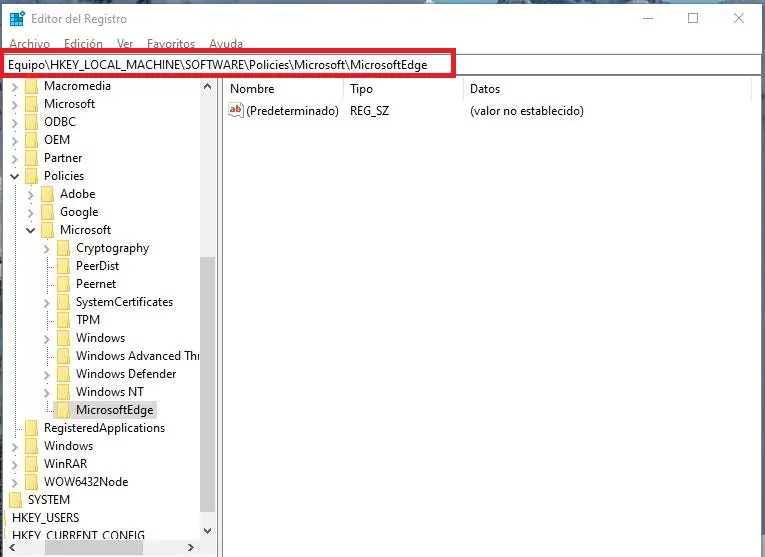The width and height of the screenshot is (765, 557).
Task: Click tree scrollbar up arrow
Action: pyautogui.click(x=207, y=87)
